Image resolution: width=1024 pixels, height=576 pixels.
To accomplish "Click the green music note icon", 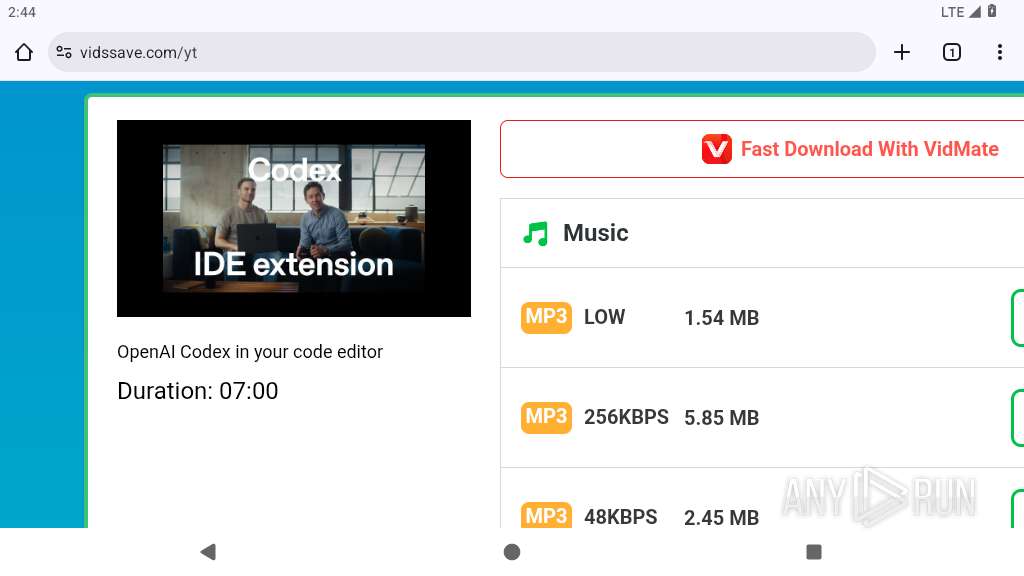I will tap(536, 233).
